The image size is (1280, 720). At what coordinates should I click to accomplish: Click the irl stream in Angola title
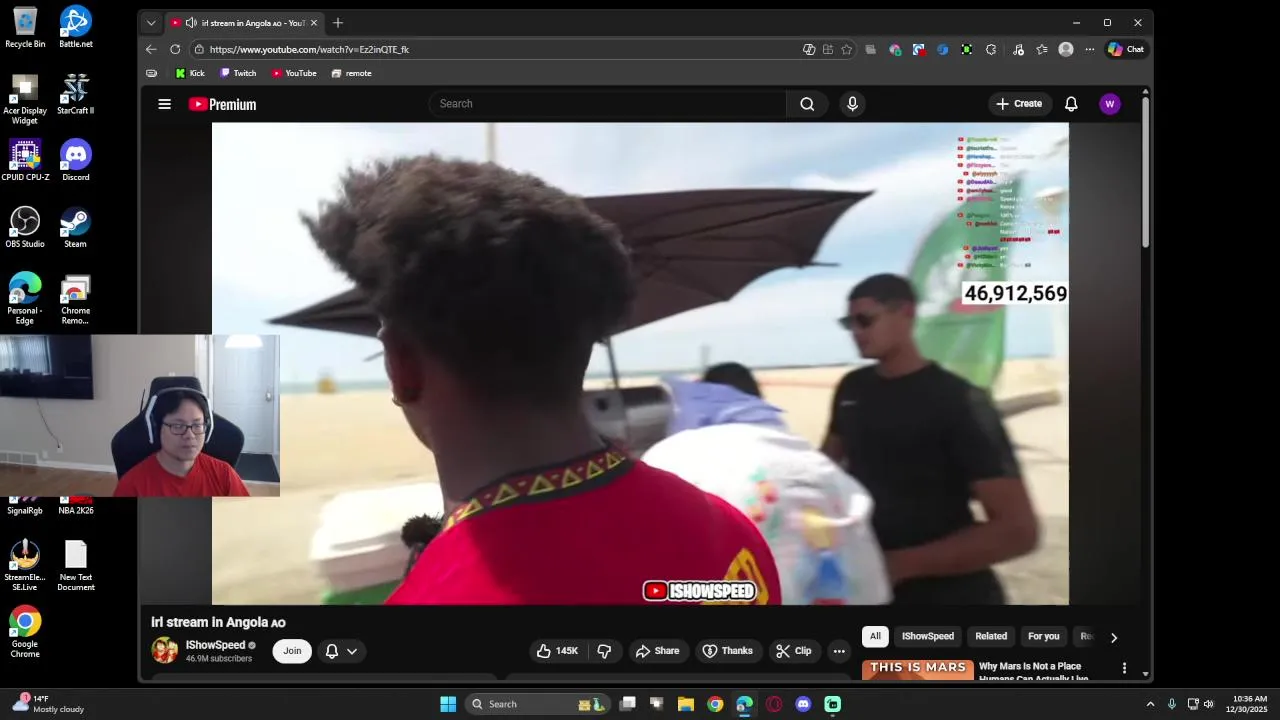218,622
